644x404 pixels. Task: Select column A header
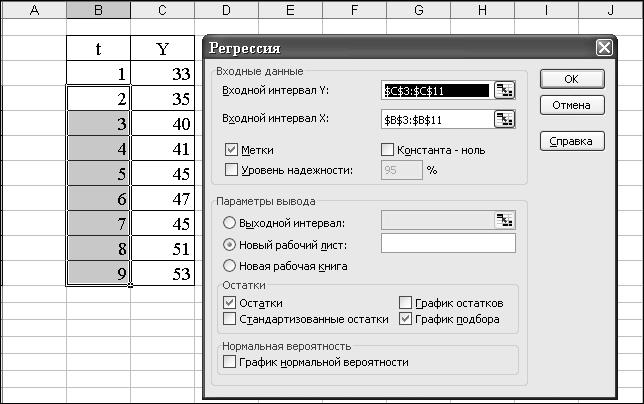tap(34, 9)
